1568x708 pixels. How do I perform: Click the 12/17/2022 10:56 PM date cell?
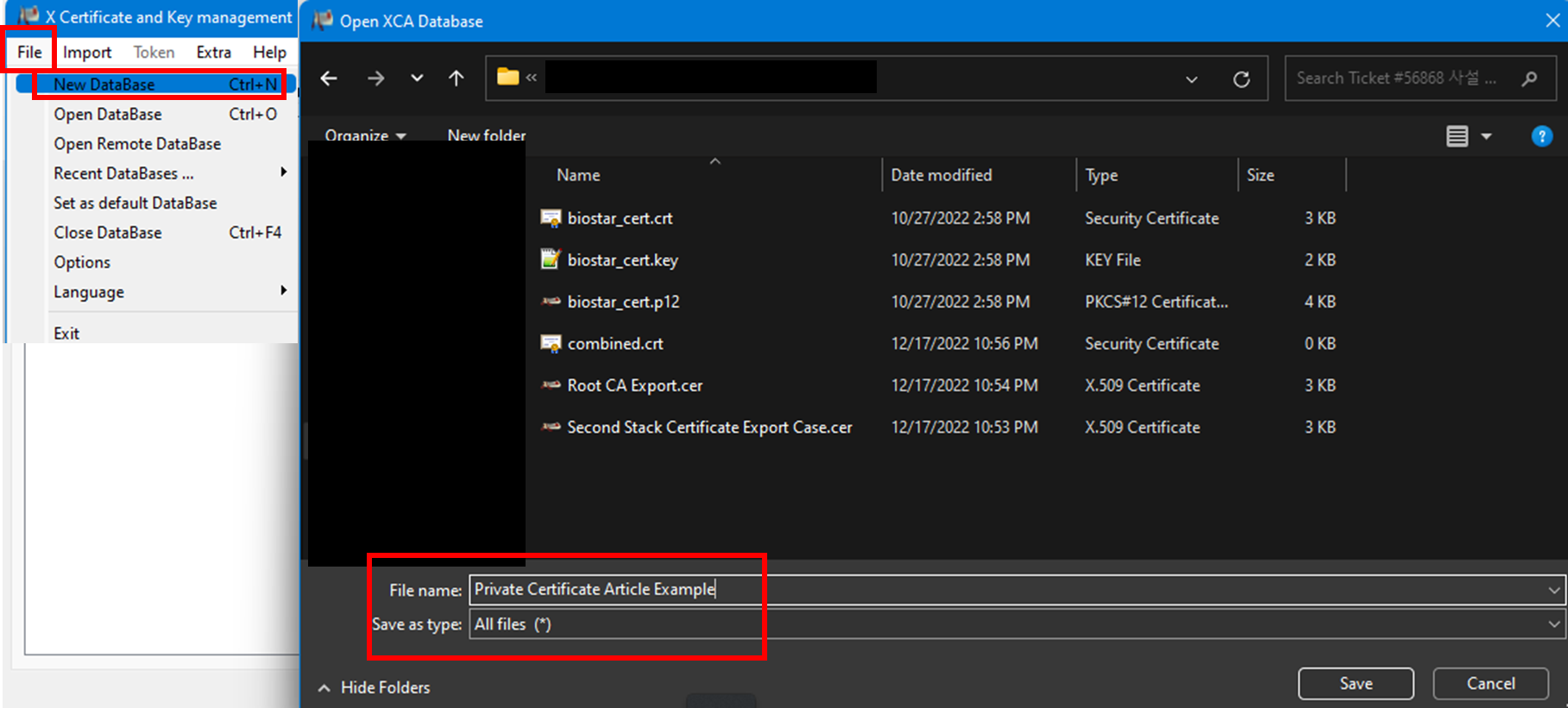[x=964, y=343]
